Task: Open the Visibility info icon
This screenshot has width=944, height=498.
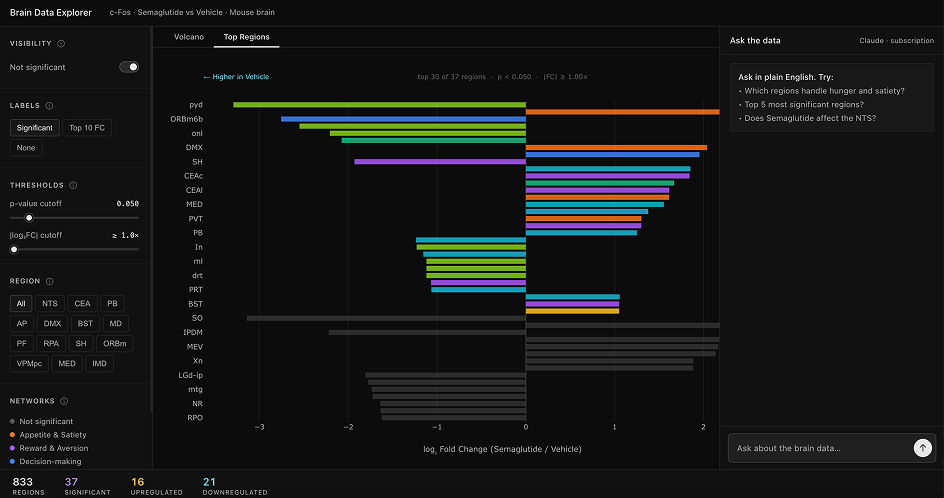Action: tap(61, 43)
